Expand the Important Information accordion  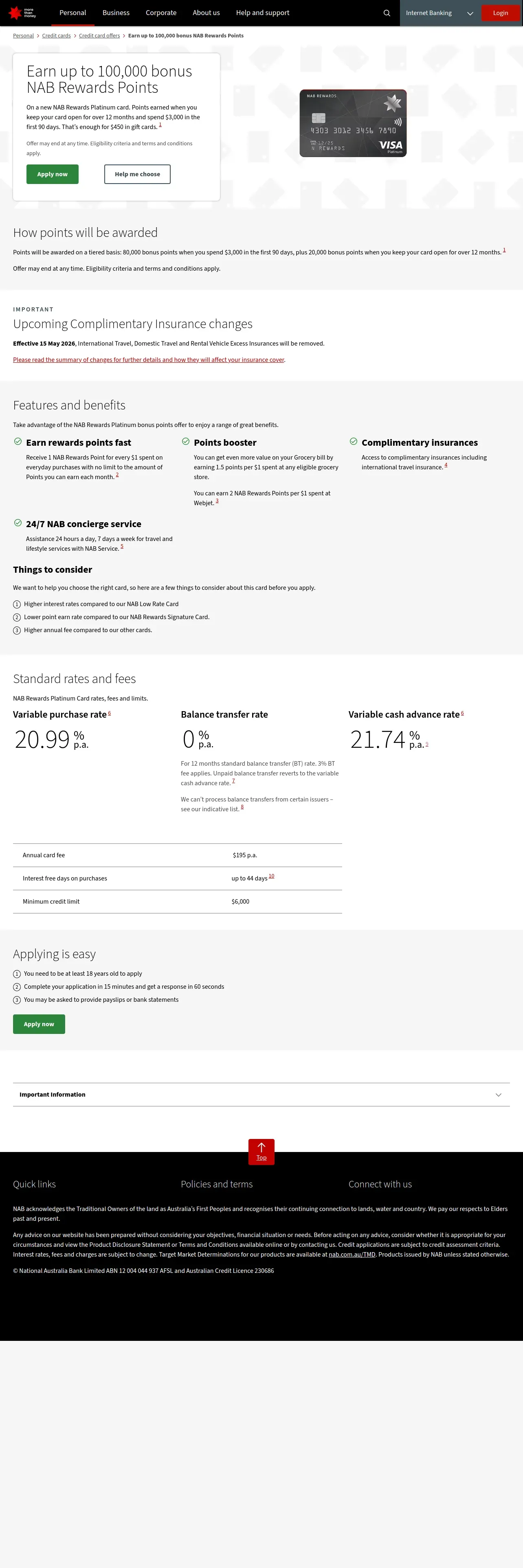tap(261, 1095)
